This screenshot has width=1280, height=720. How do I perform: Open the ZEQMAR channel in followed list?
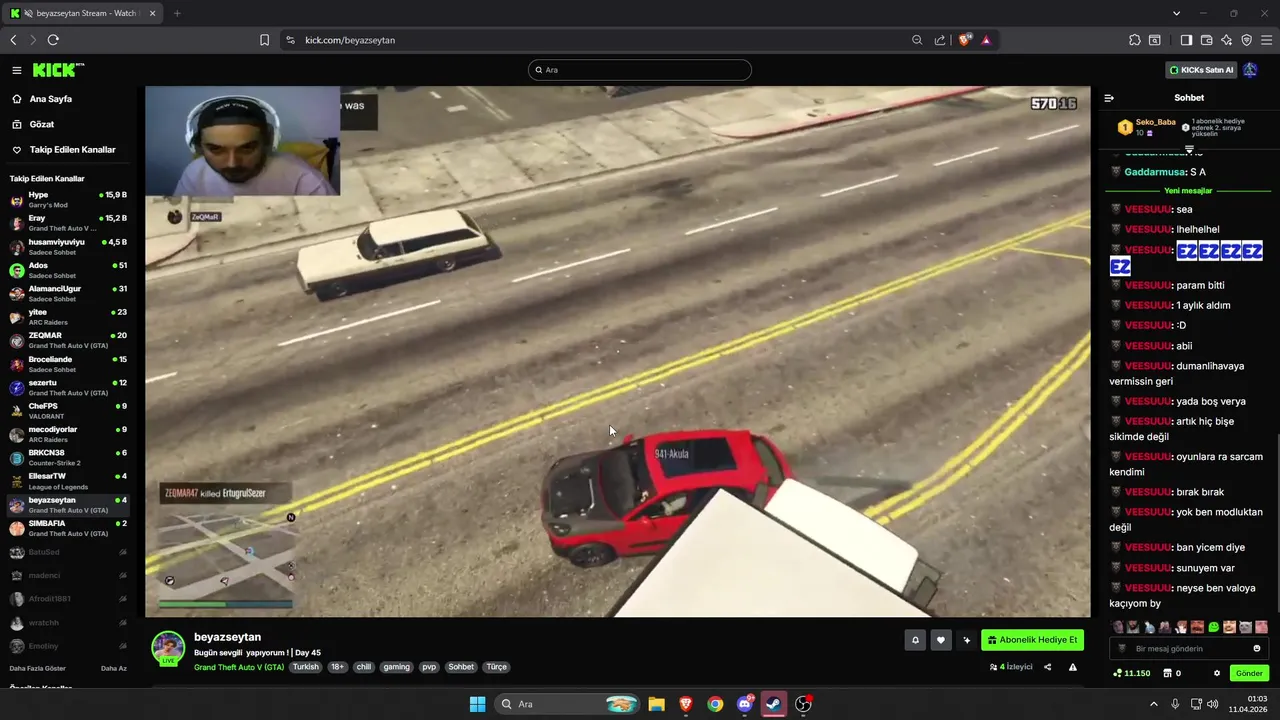pyautogui.click(x=68, y=340)
